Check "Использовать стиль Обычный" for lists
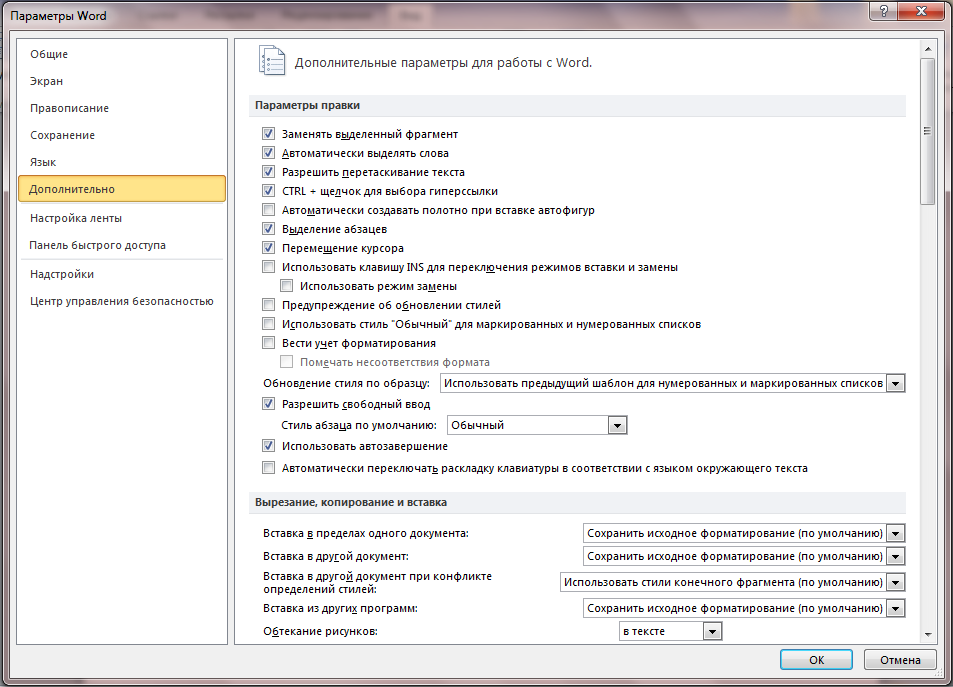Image resolution: width=953 pixels, height=687 pixels. point(268,323)
